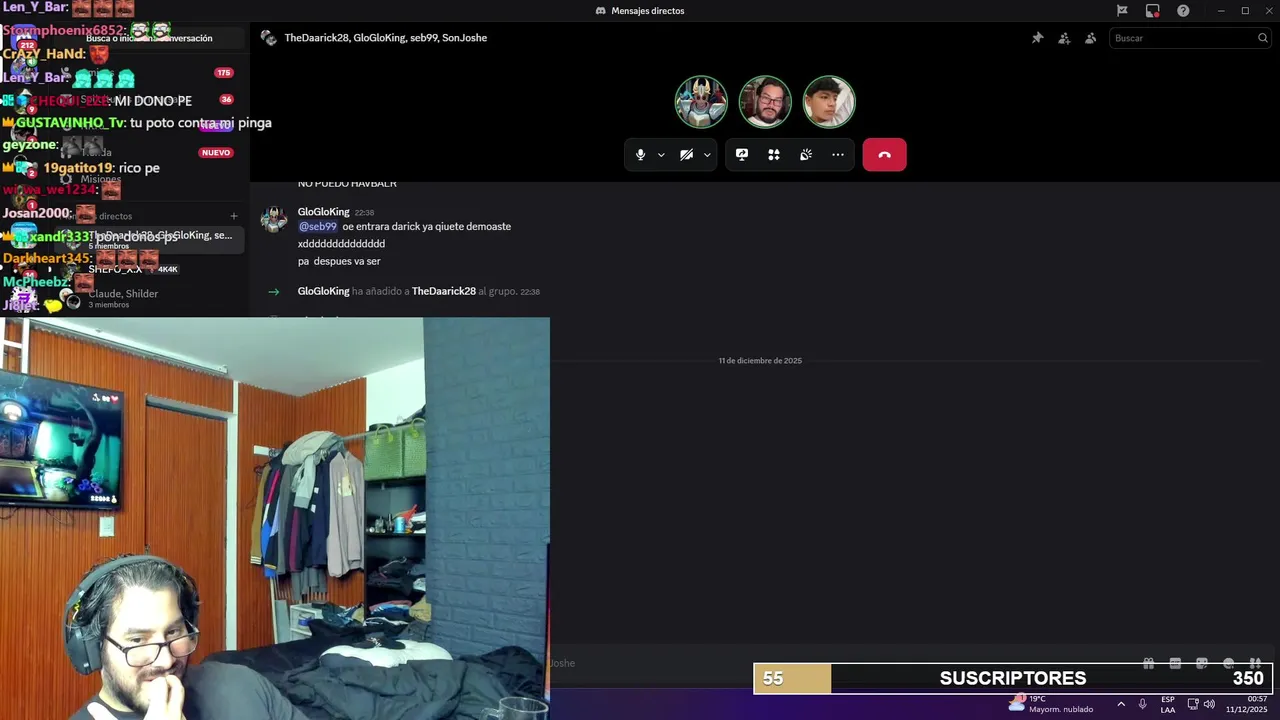Expand hidden system tray icons chevron

point(1121,704)
